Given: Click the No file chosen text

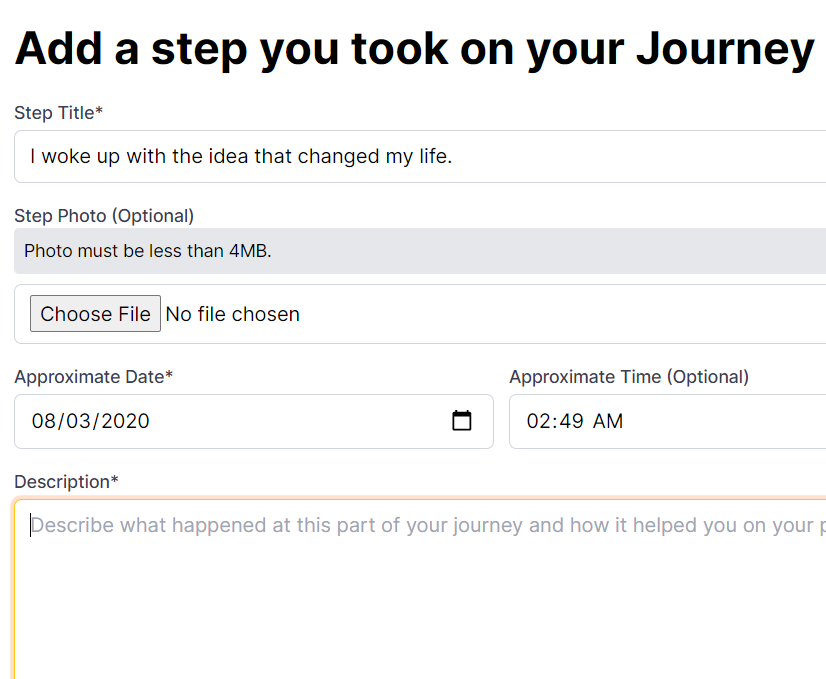Looking at the screenshot, I should point(232,313).
